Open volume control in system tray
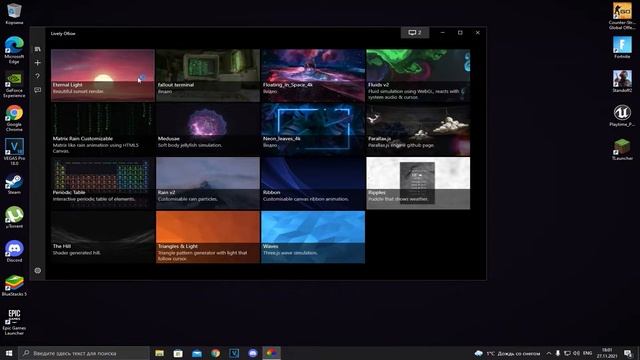Screen dimensions: 640x360 tap(576, 353)
